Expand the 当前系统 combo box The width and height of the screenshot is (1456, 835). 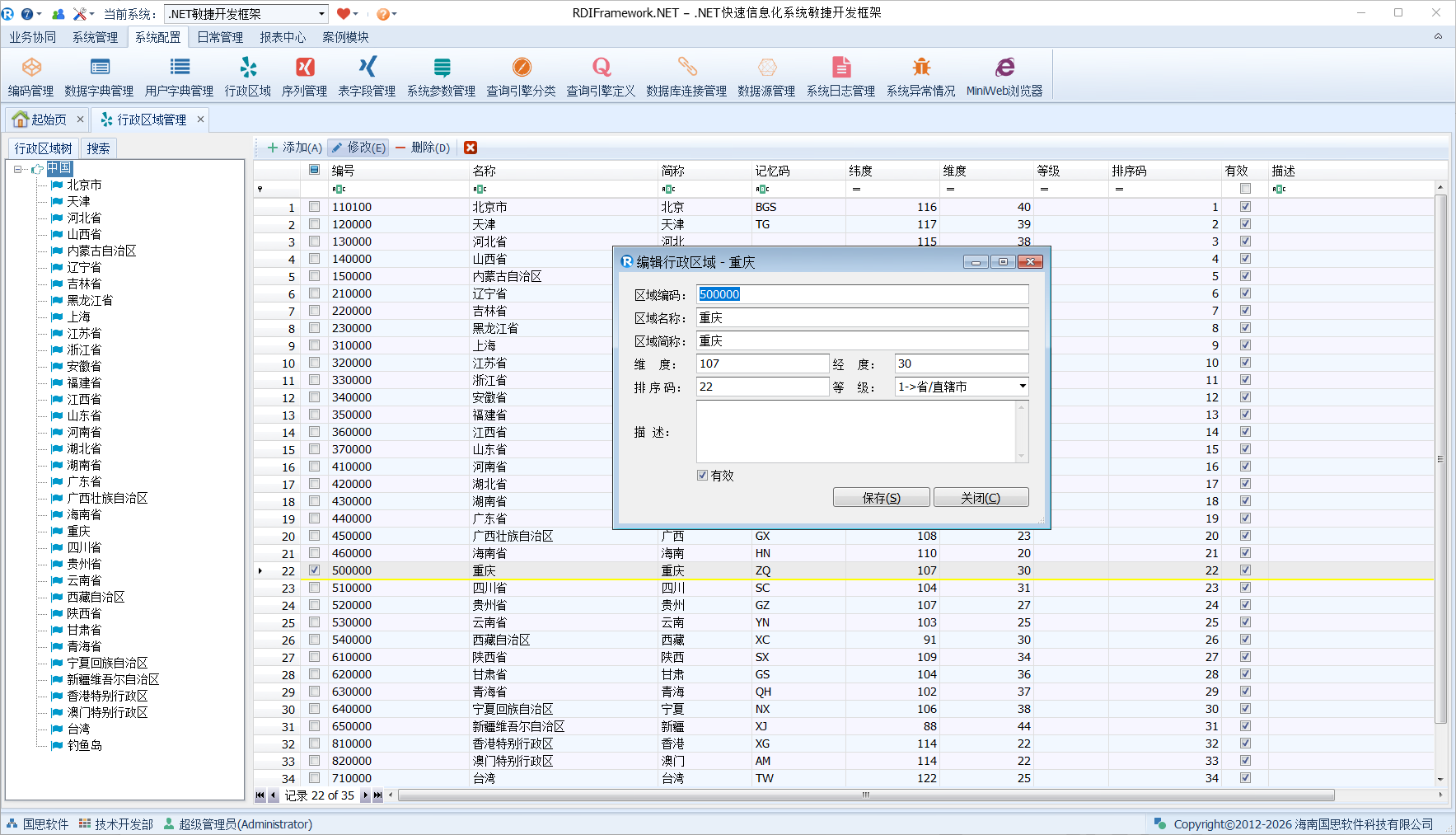[321, 14]
